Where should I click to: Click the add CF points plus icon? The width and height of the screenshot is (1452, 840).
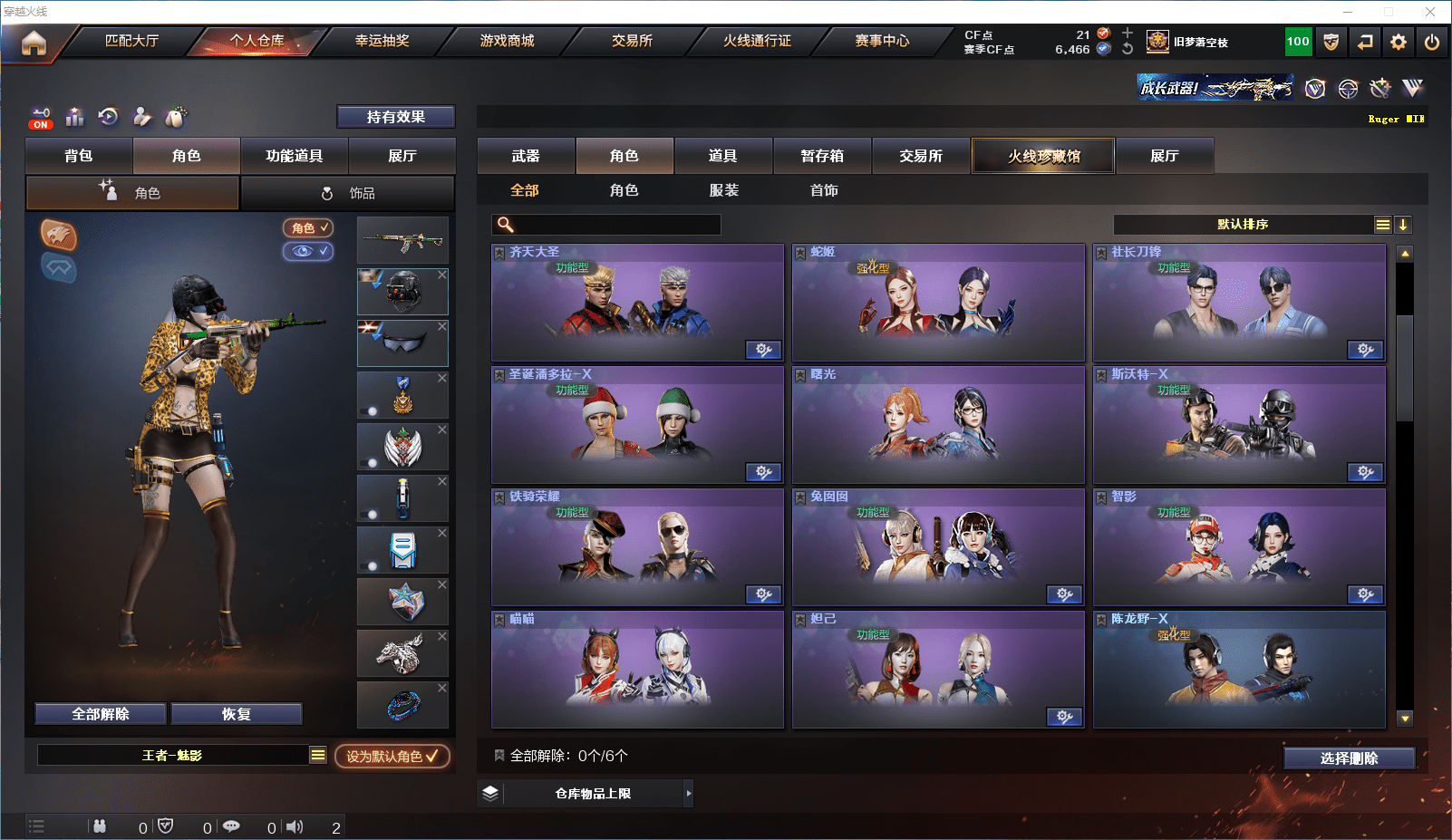(1128, 33)
